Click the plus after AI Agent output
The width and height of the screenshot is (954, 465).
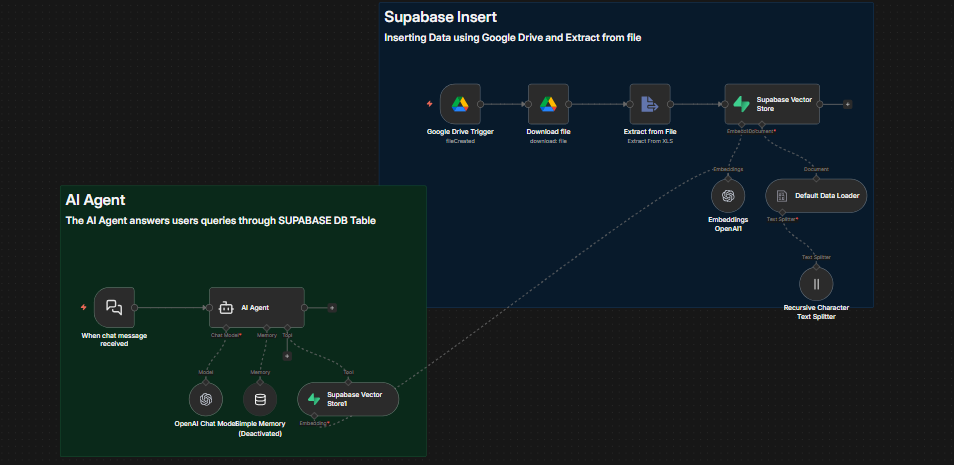(332, 307)
